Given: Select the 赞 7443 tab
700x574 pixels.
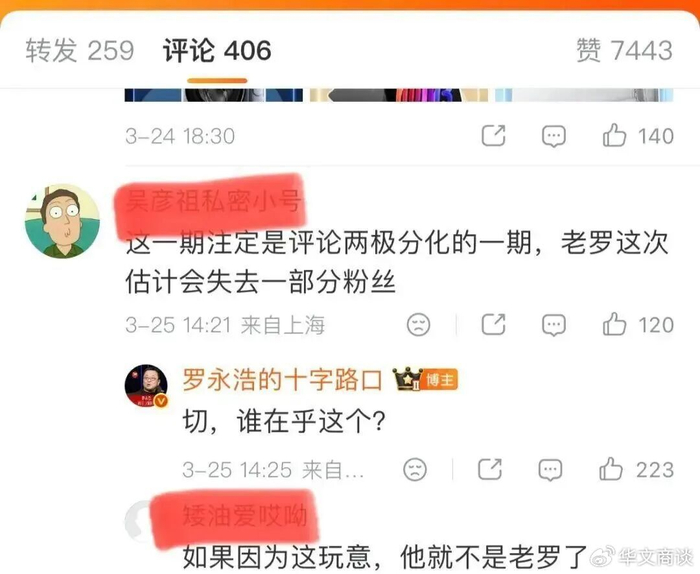Looking at the screenshot, I should (624, 50).
